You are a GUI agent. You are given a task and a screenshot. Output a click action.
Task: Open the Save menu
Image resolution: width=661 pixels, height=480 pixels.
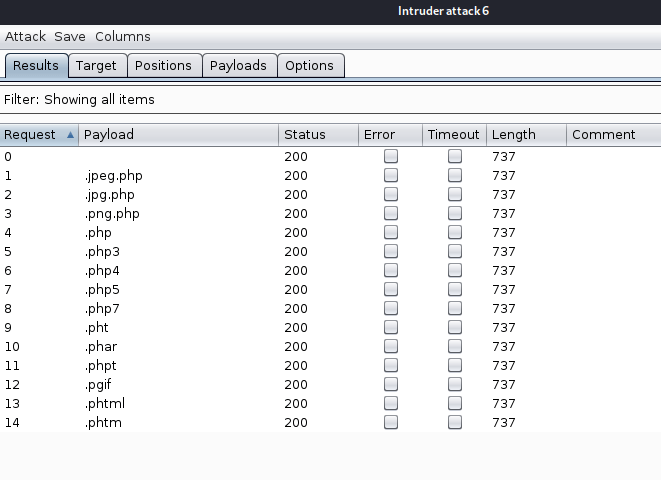70,37
